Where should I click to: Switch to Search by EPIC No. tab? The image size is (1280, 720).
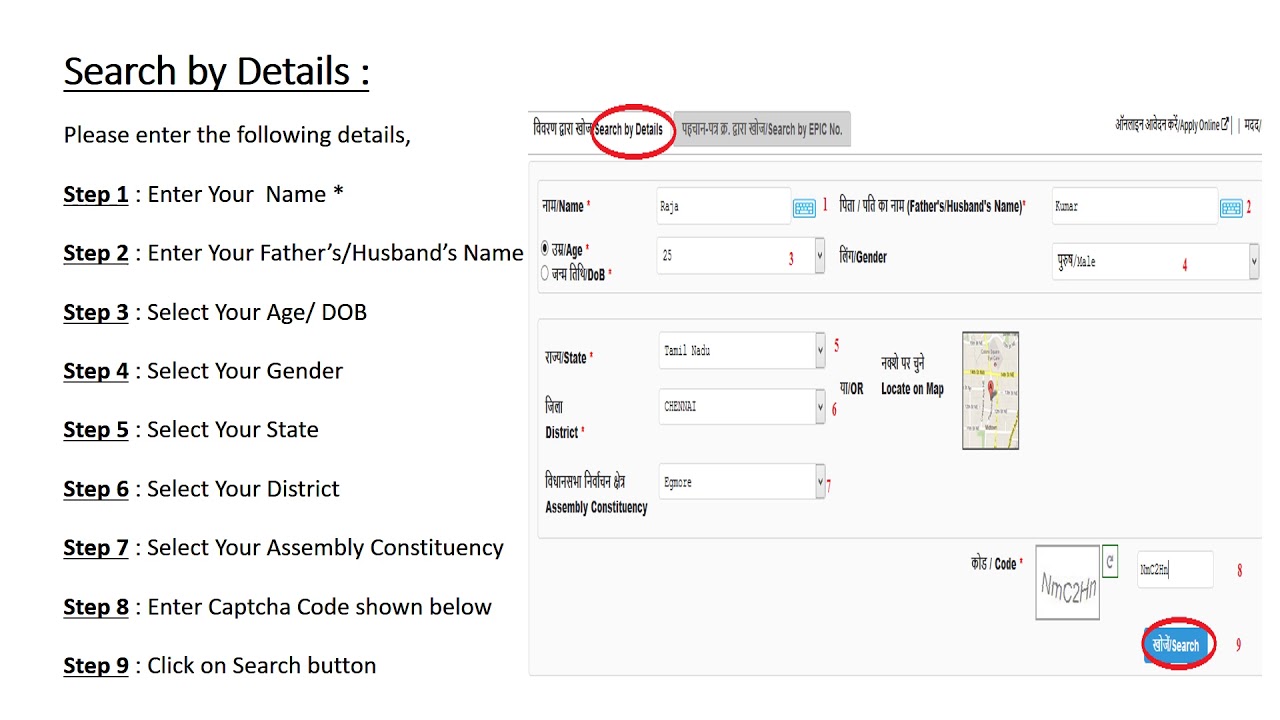coord(762,129)
